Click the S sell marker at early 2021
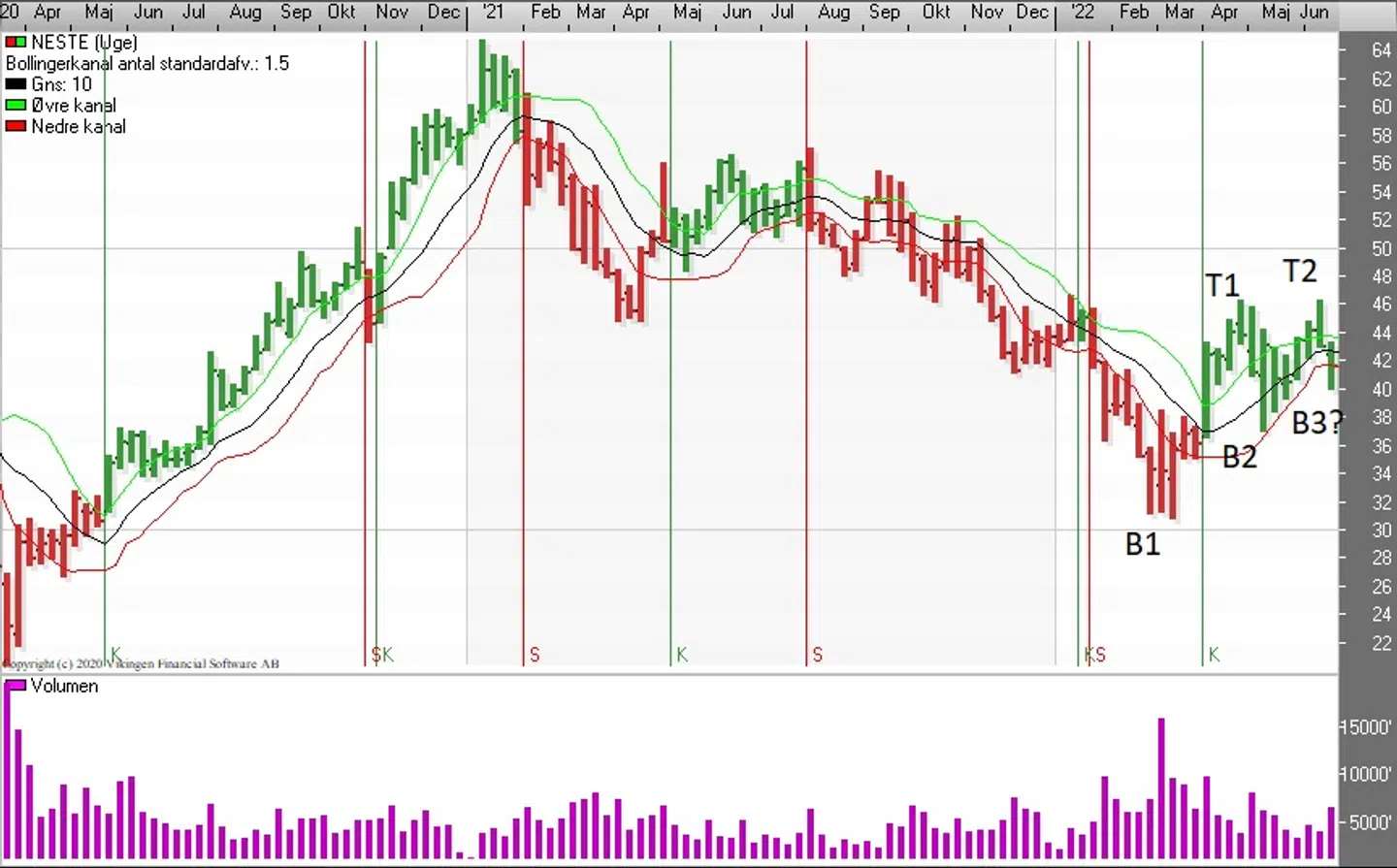 [534, 655]
